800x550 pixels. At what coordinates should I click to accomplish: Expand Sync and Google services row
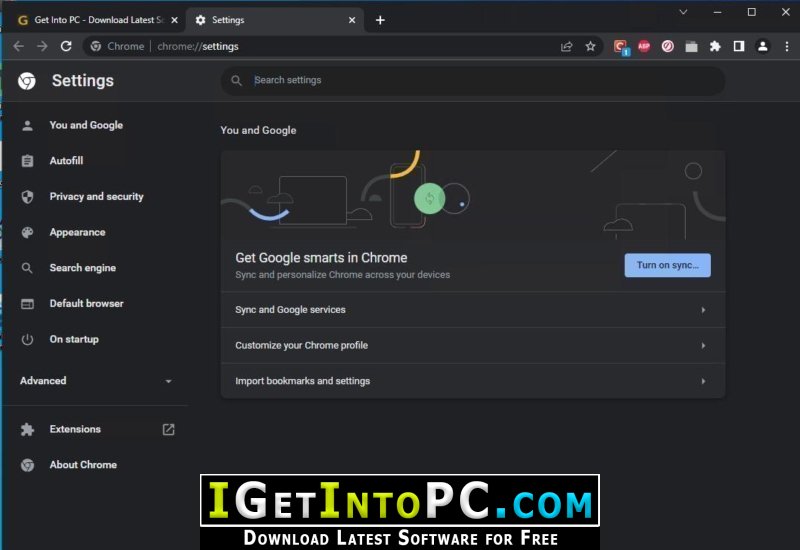pos(473,310)
